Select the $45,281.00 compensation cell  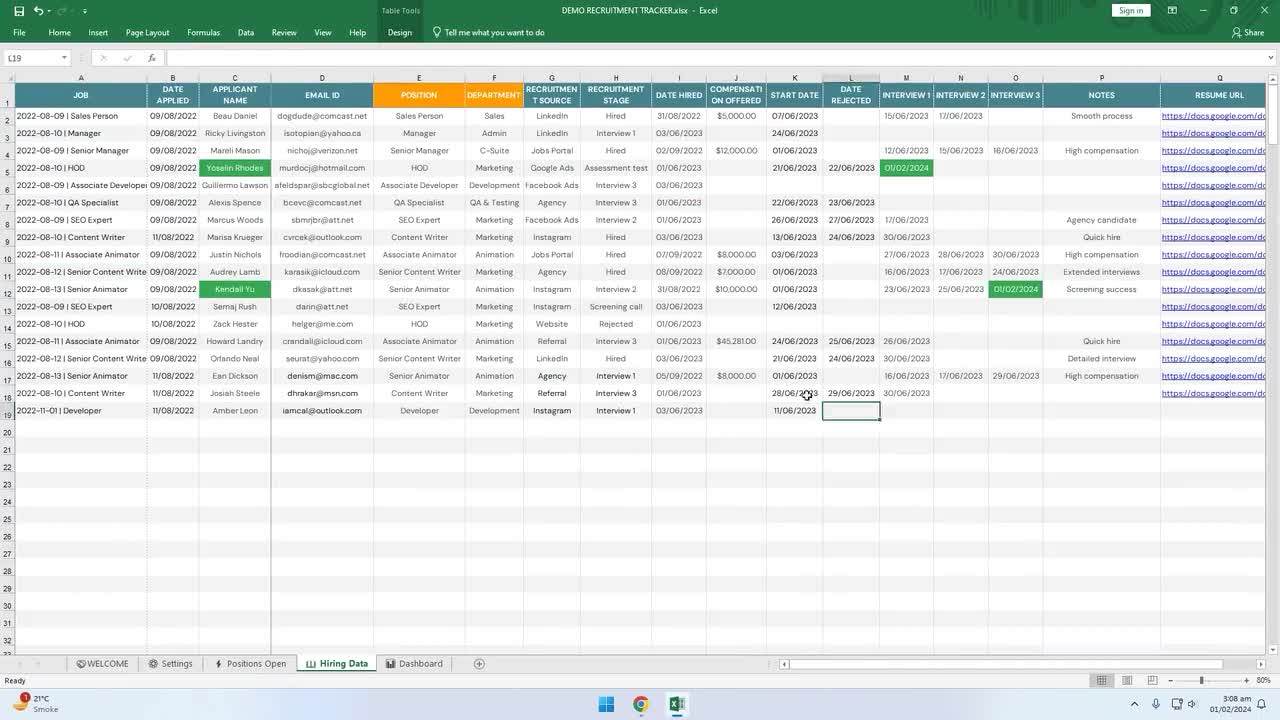pos(736,341)
